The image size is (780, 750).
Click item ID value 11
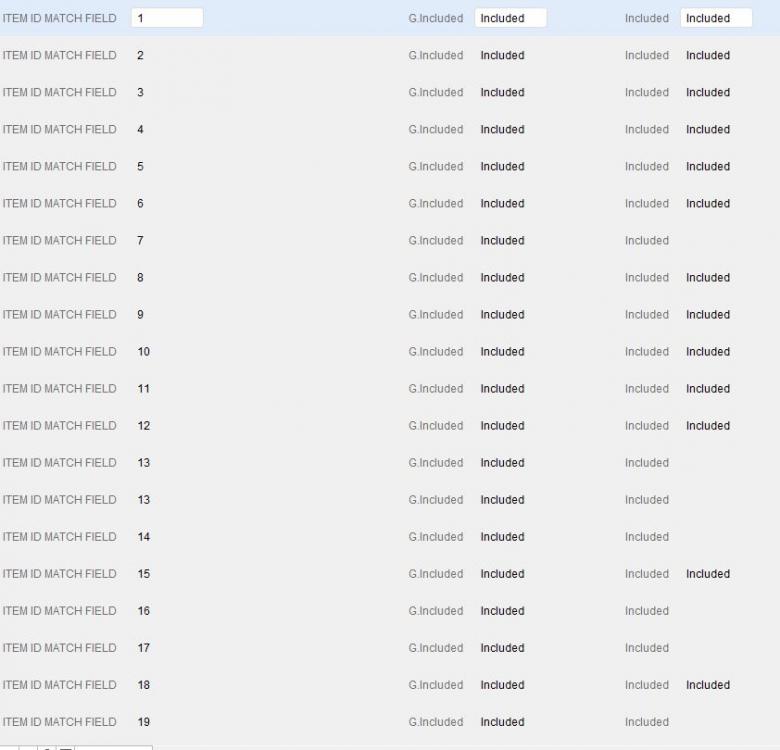click(x=144, y=389)
